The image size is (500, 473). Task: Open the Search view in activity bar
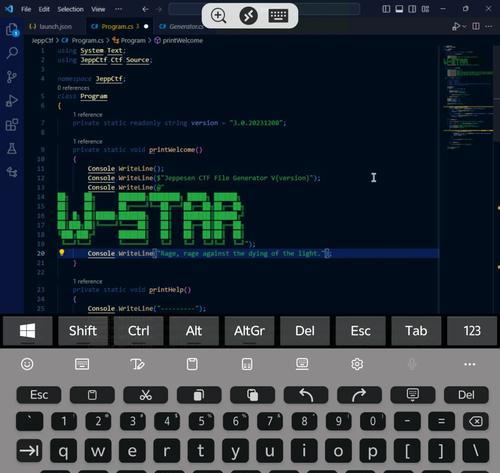tap(12, 53)
